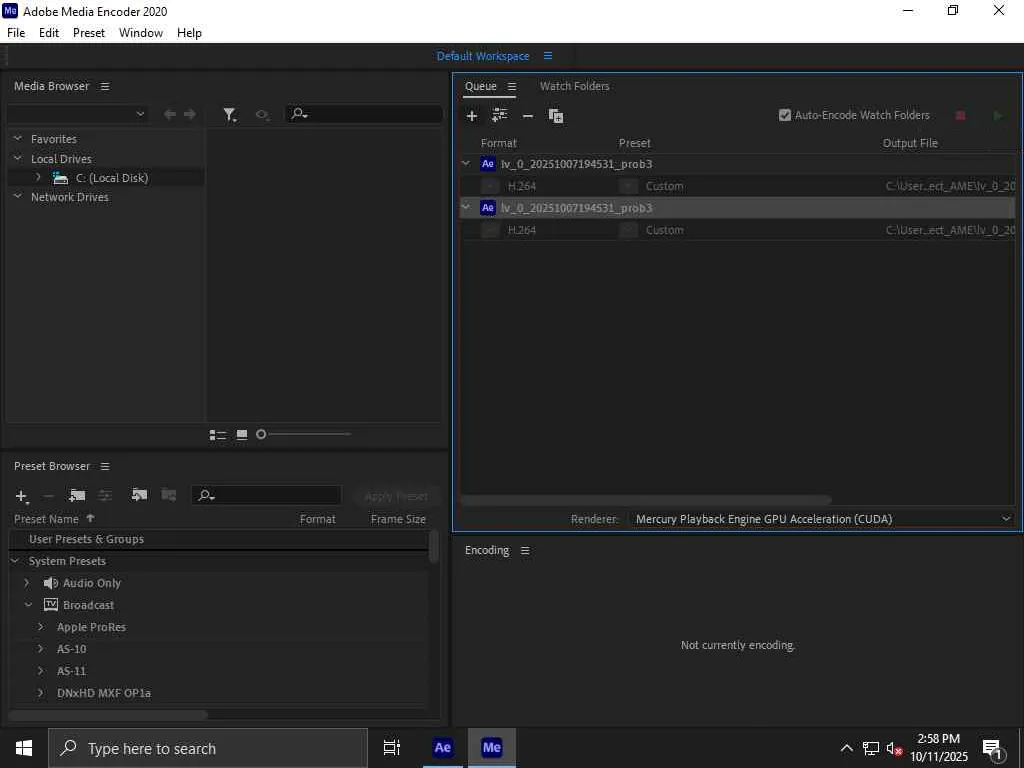Click the Apply Preset button
This screenshot has width=1024, height=768.
pyautogui.click(x=396, y=496)
